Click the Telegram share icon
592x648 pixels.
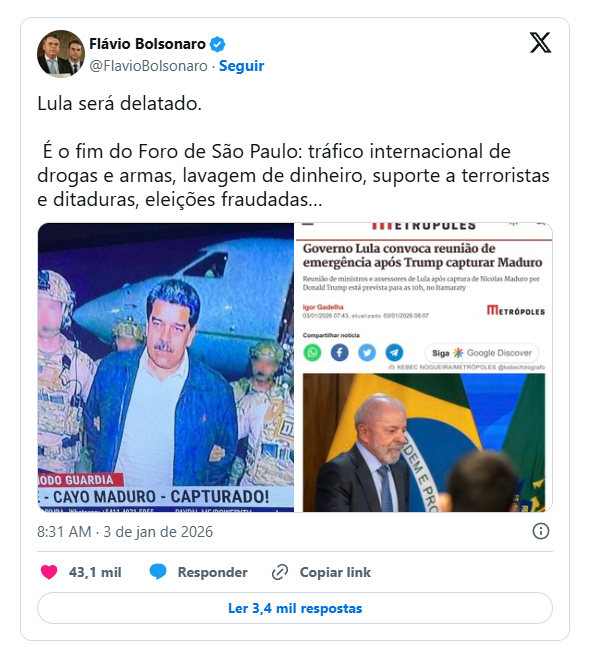pos(394,353)
